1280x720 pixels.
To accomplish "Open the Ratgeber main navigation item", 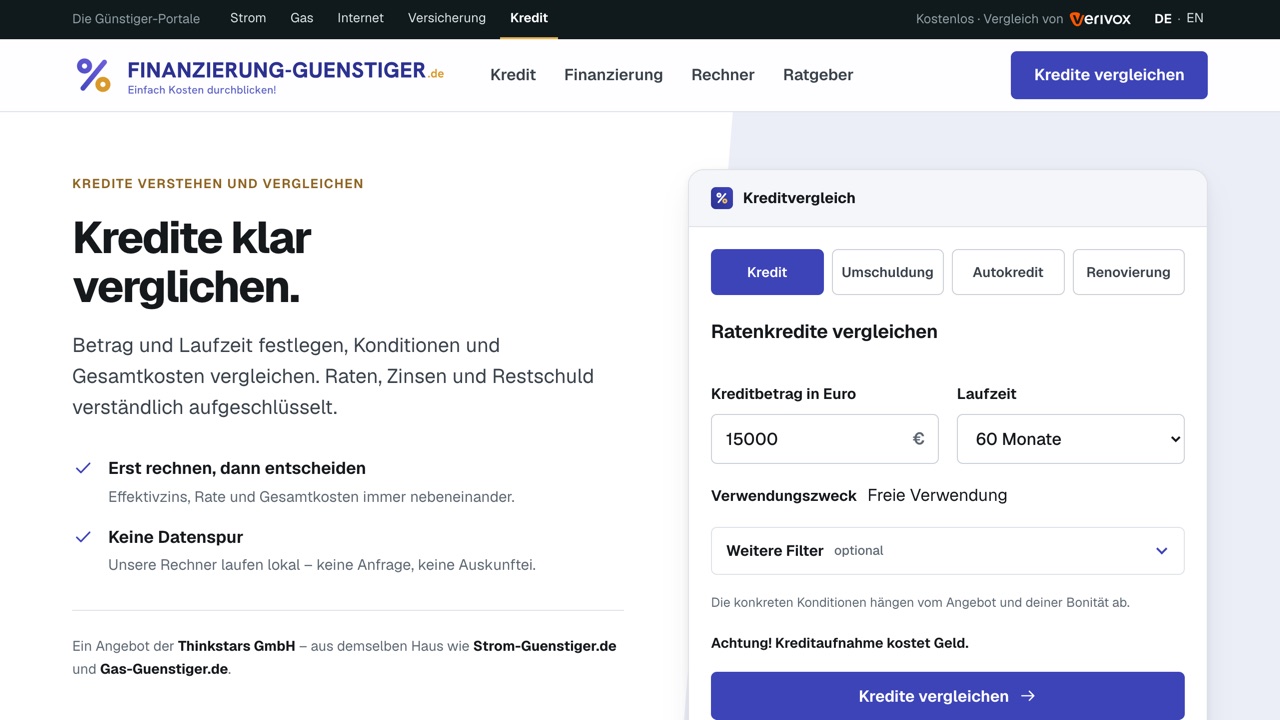I will coord(818,75).
